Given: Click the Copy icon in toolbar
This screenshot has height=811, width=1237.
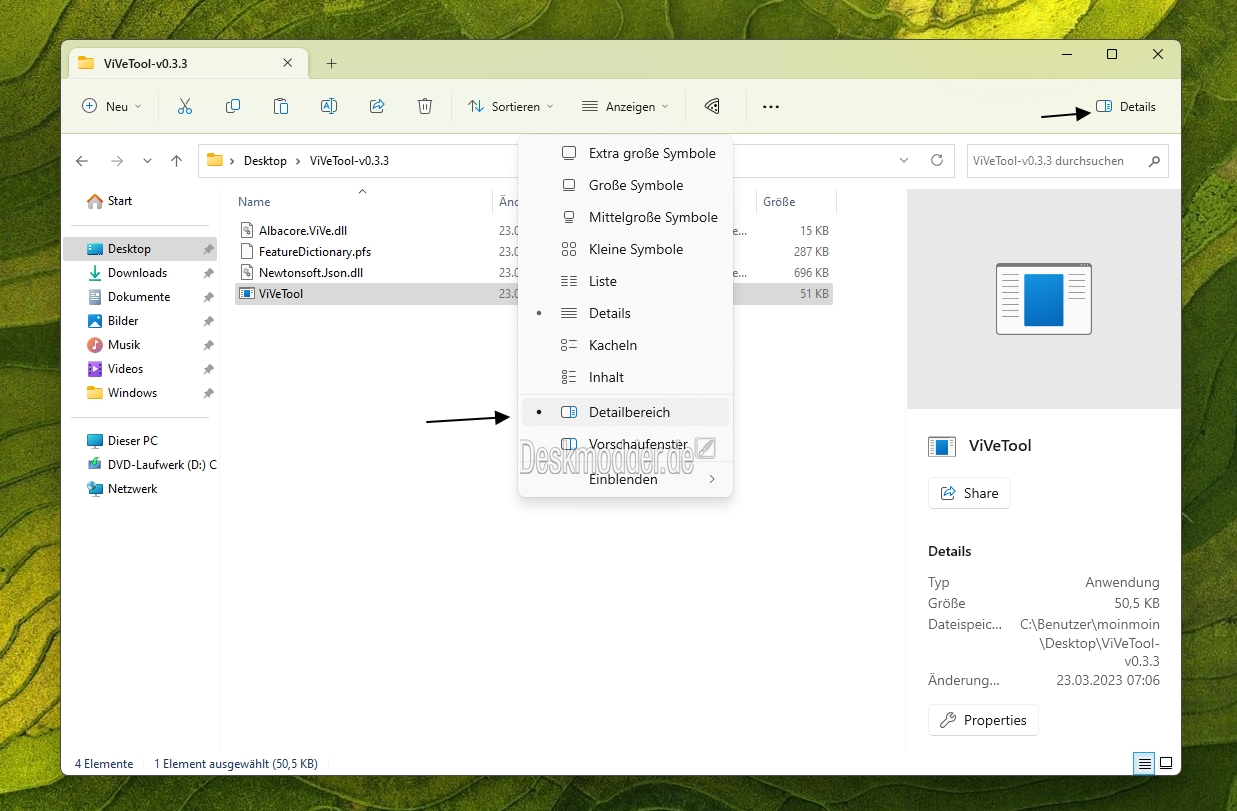Looking at the screenshot, I should click(x=233, y=106).
